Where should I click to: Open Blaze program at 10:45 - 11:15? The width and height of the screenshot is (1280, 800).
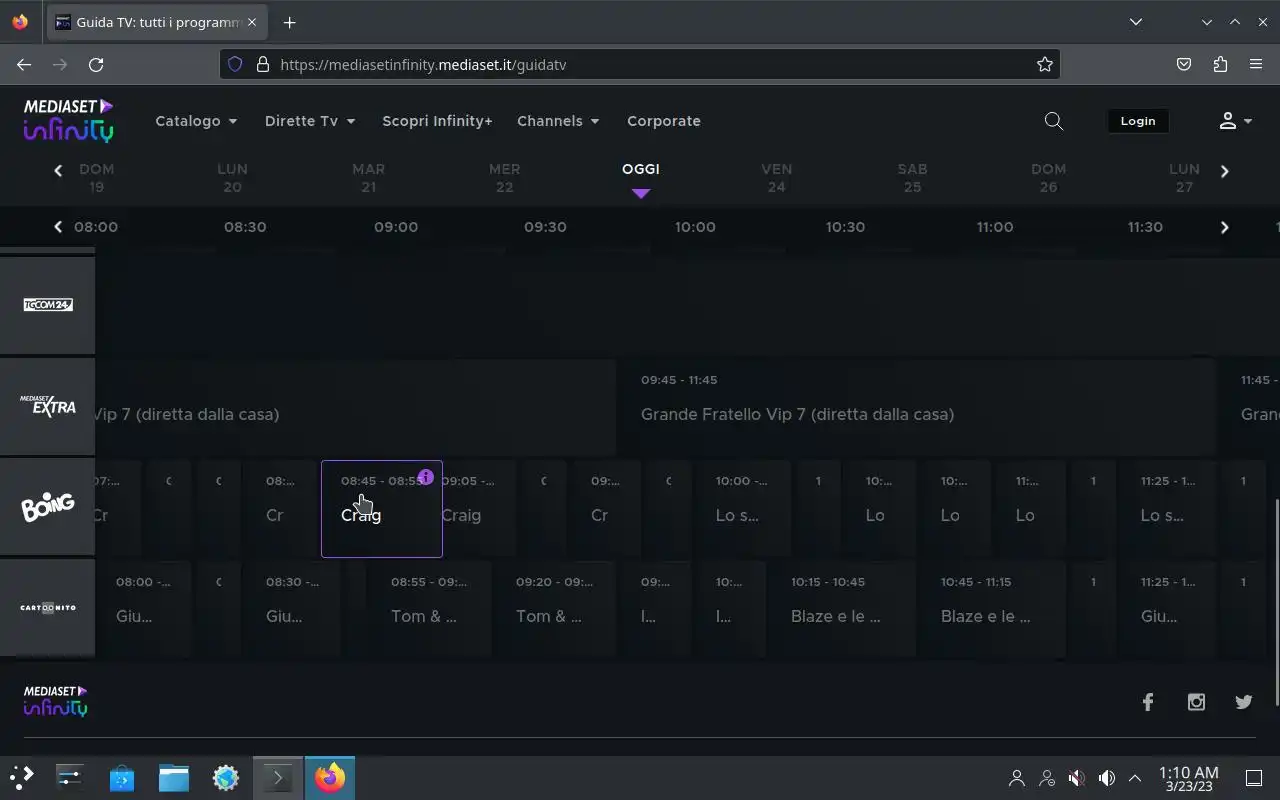(x=992, y=609)
